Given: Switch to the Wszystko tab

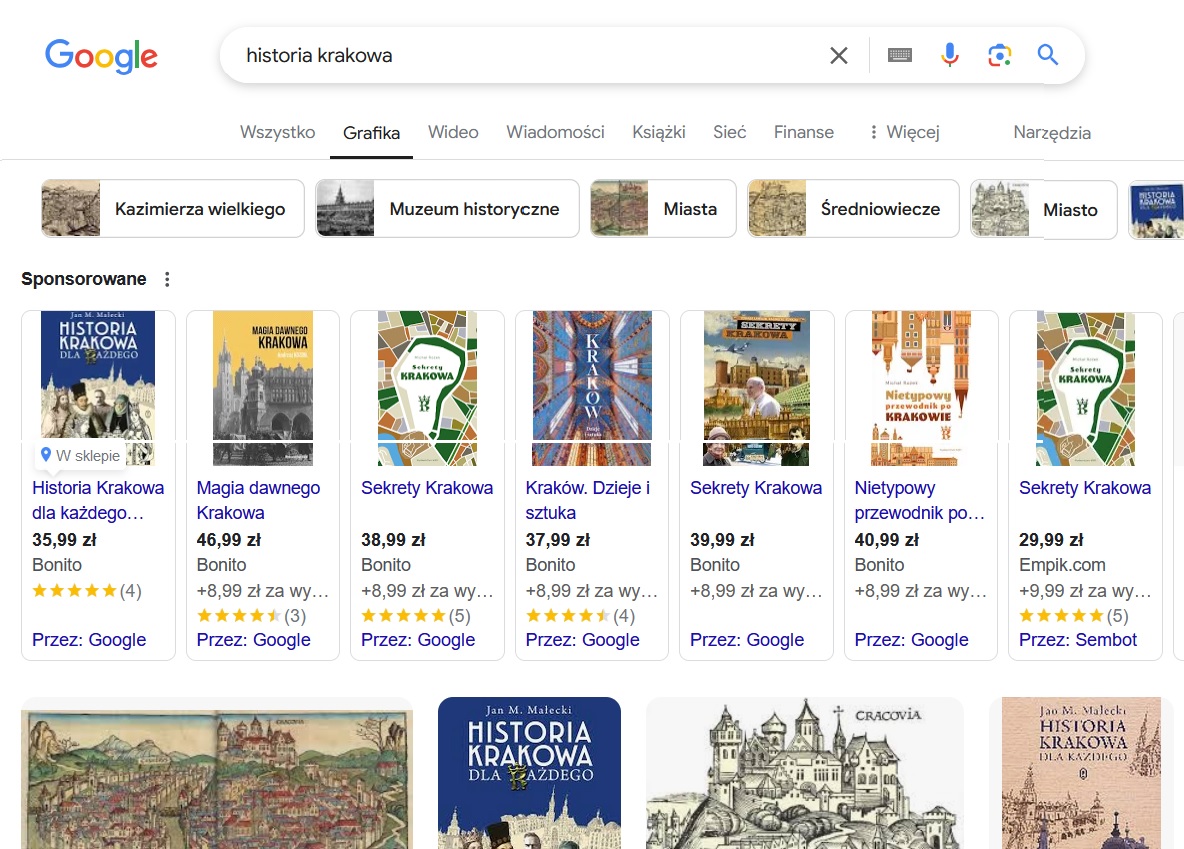Looking at the screenshot, I should [277, 132].
